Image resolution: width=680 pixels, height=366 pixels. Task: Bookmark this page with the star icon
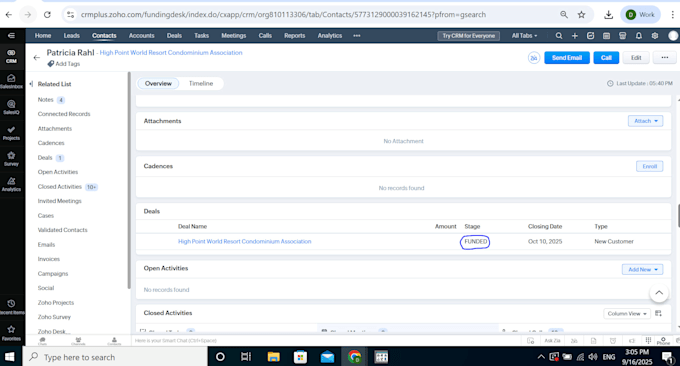[581, 14]
